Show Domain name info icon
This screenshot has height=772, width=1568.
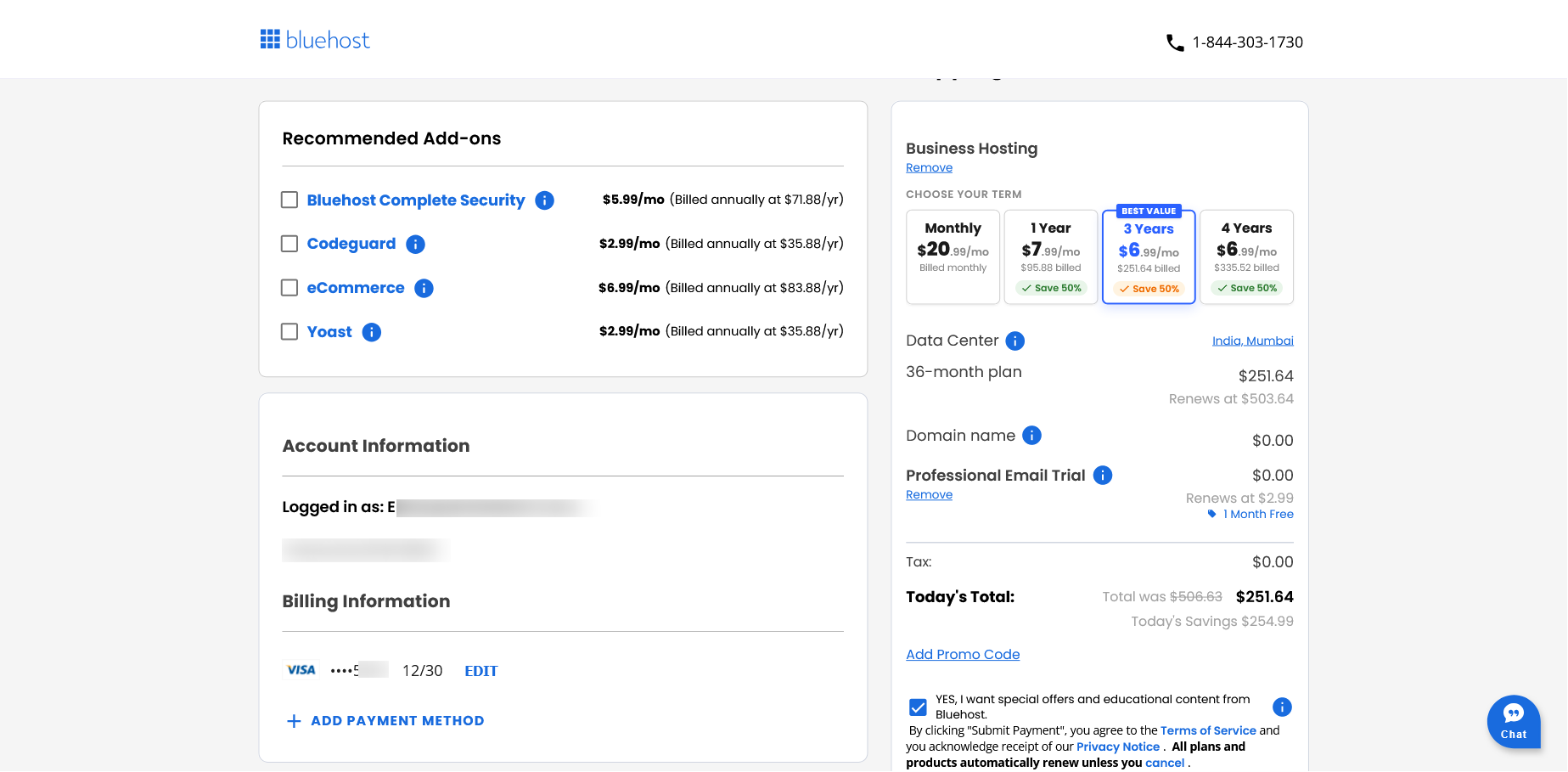coord(1031,436)
